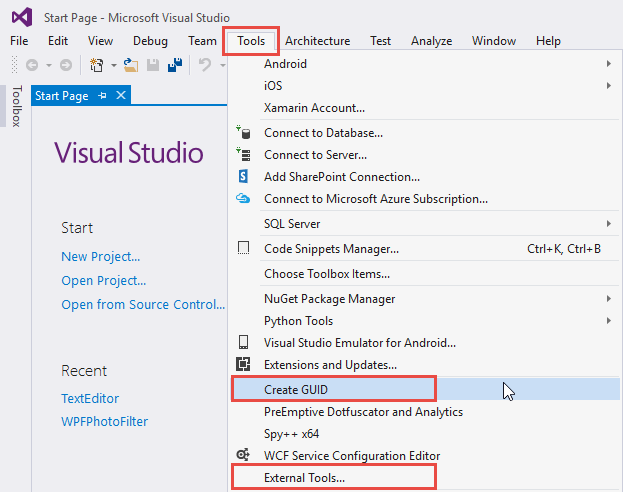Select the SQL Server menu entry
The image size is (623, 492).
coord(426,224)
